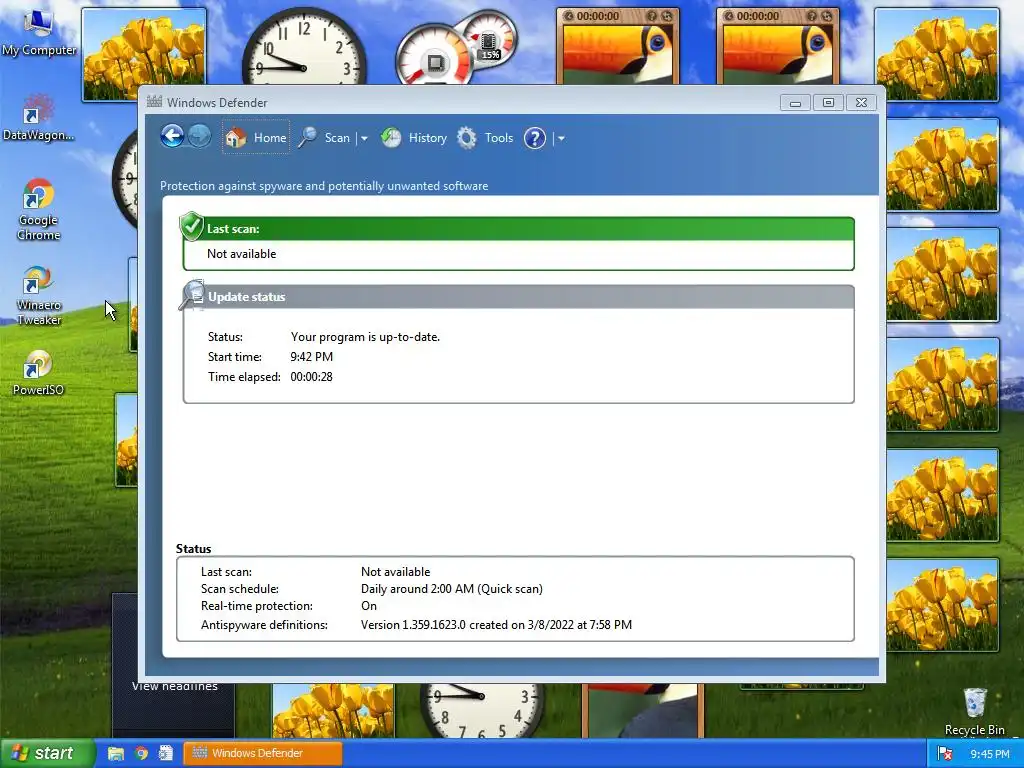Image resolution: width=1024 pixels, height=768 pixels.
Task: Click the 'Update status' header text
Action: (247, 296)
